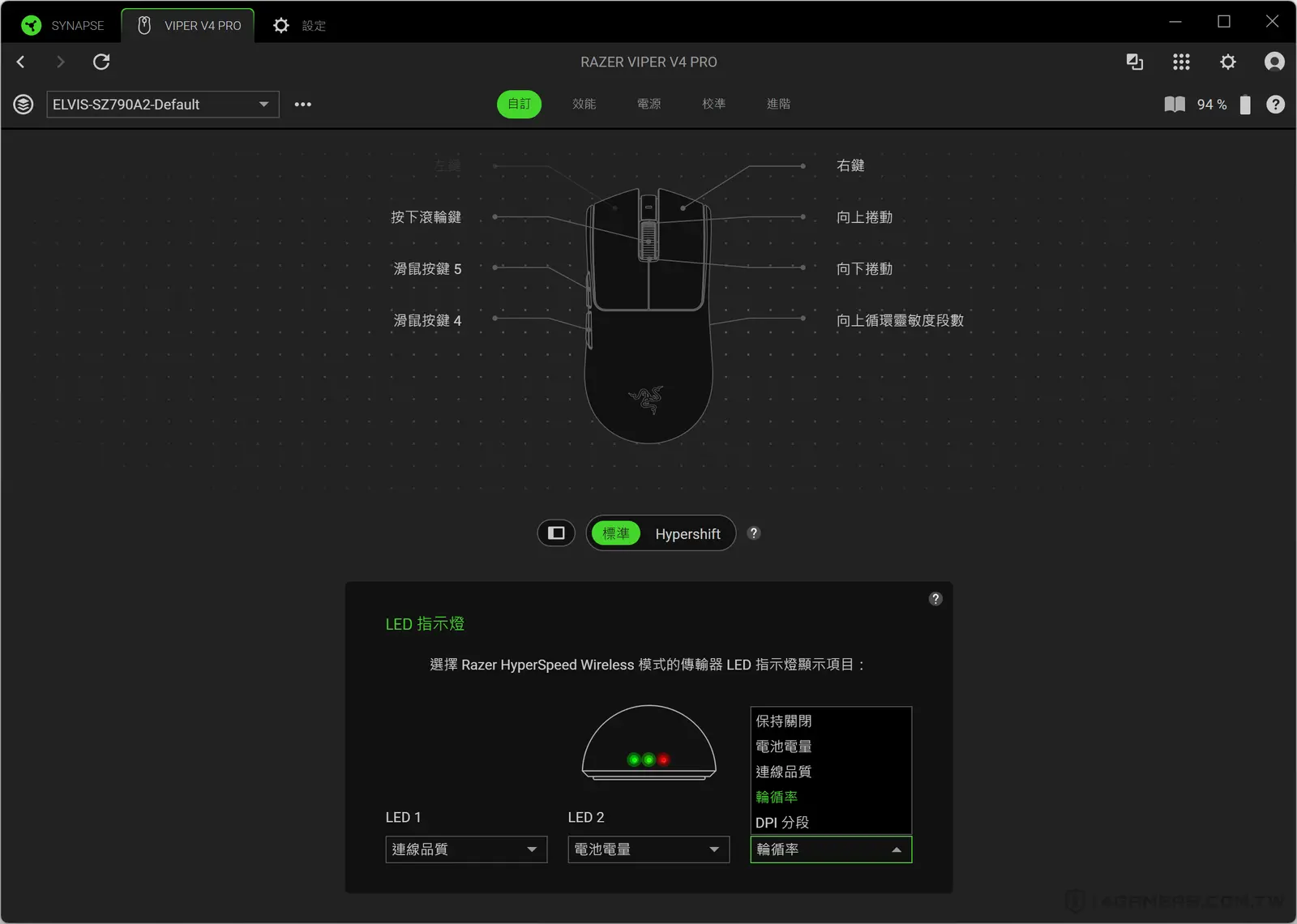The image size is (1297, 924).
Task: Select the 向下捲動 assignment
Action: [864, 269]
